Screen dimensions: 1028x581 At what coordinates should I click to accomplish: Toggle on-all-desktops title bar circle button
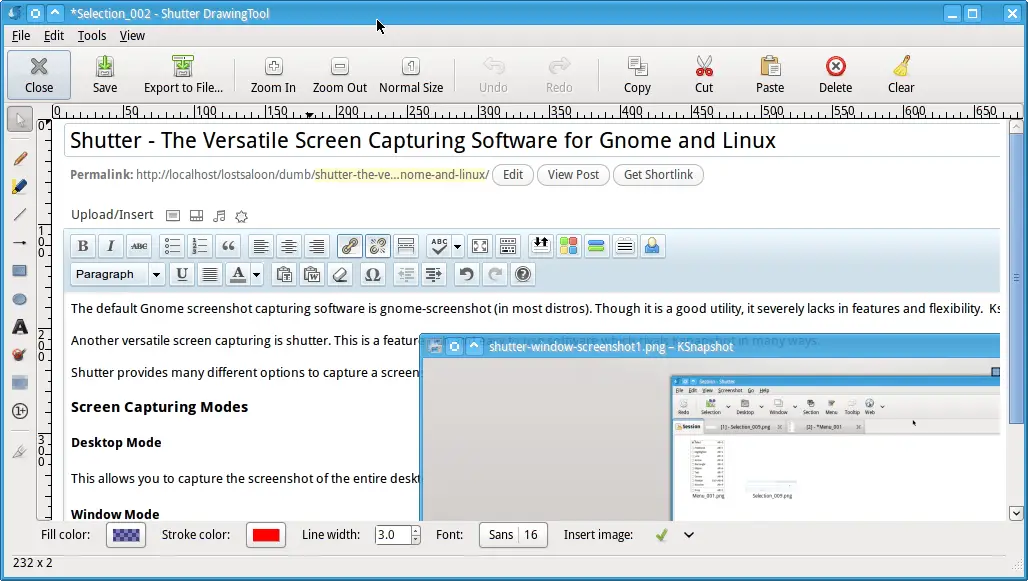35,13
